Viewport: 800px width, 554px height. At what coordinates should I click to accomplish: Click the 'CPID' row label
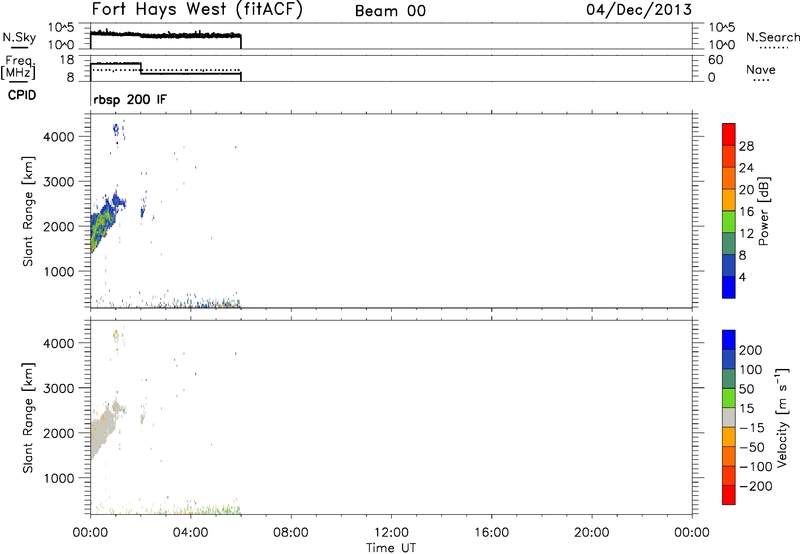(22, 95)
